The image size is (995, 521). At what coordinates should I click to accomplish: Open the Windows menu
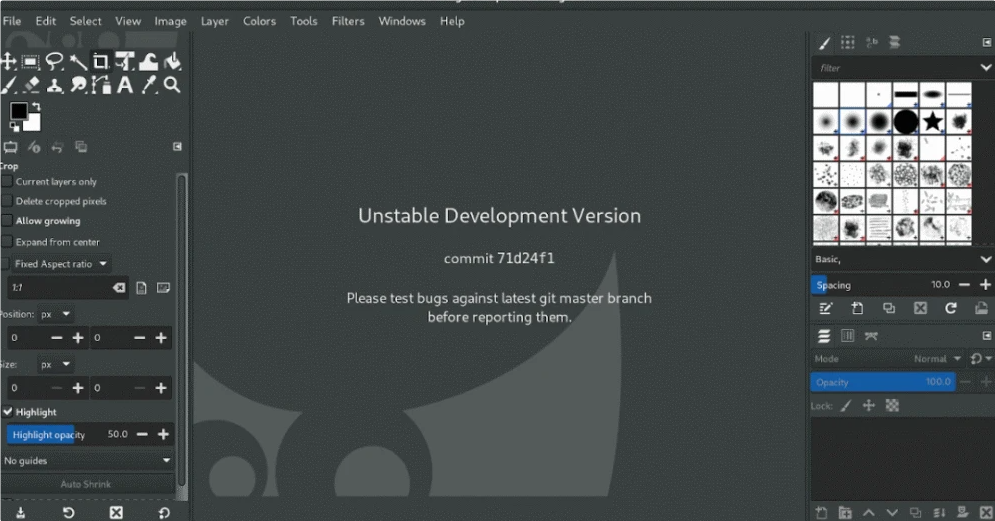coord(402,21)
